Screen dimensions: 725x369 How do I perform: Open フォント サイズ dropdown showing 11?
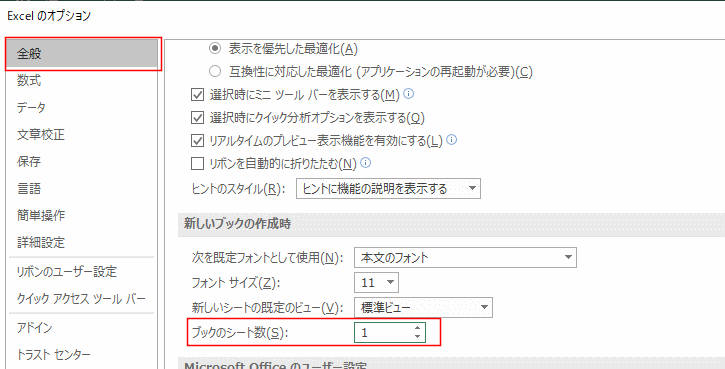pos(376,283)
